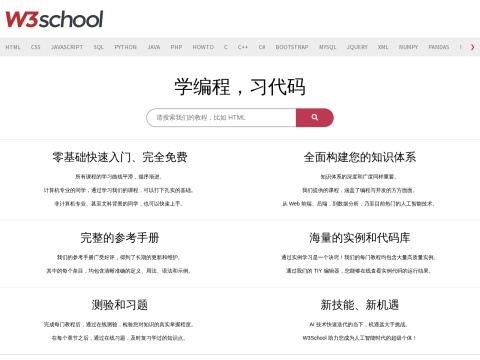Open the NUMPY nav item
480x360 pixels.
[408, 47]
